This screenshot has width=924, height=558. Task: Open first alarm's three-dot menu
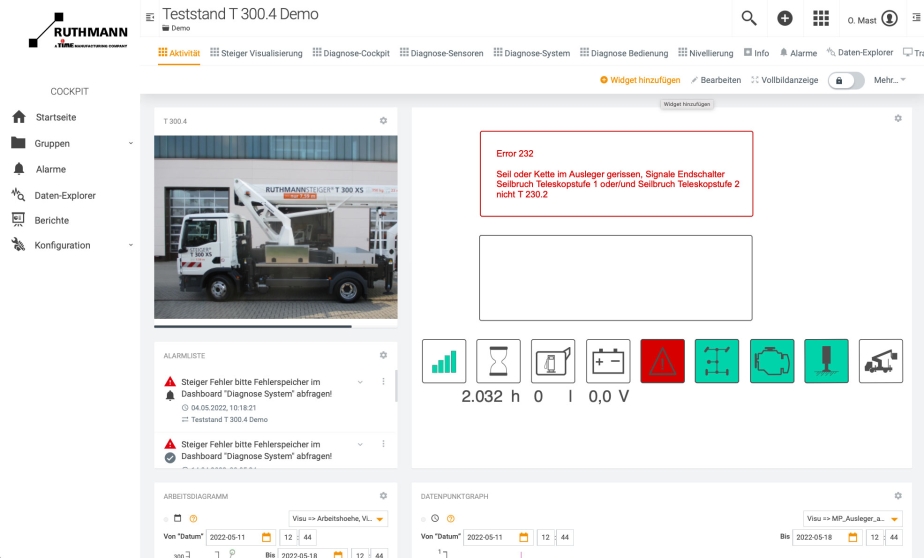tap(383, 382)
